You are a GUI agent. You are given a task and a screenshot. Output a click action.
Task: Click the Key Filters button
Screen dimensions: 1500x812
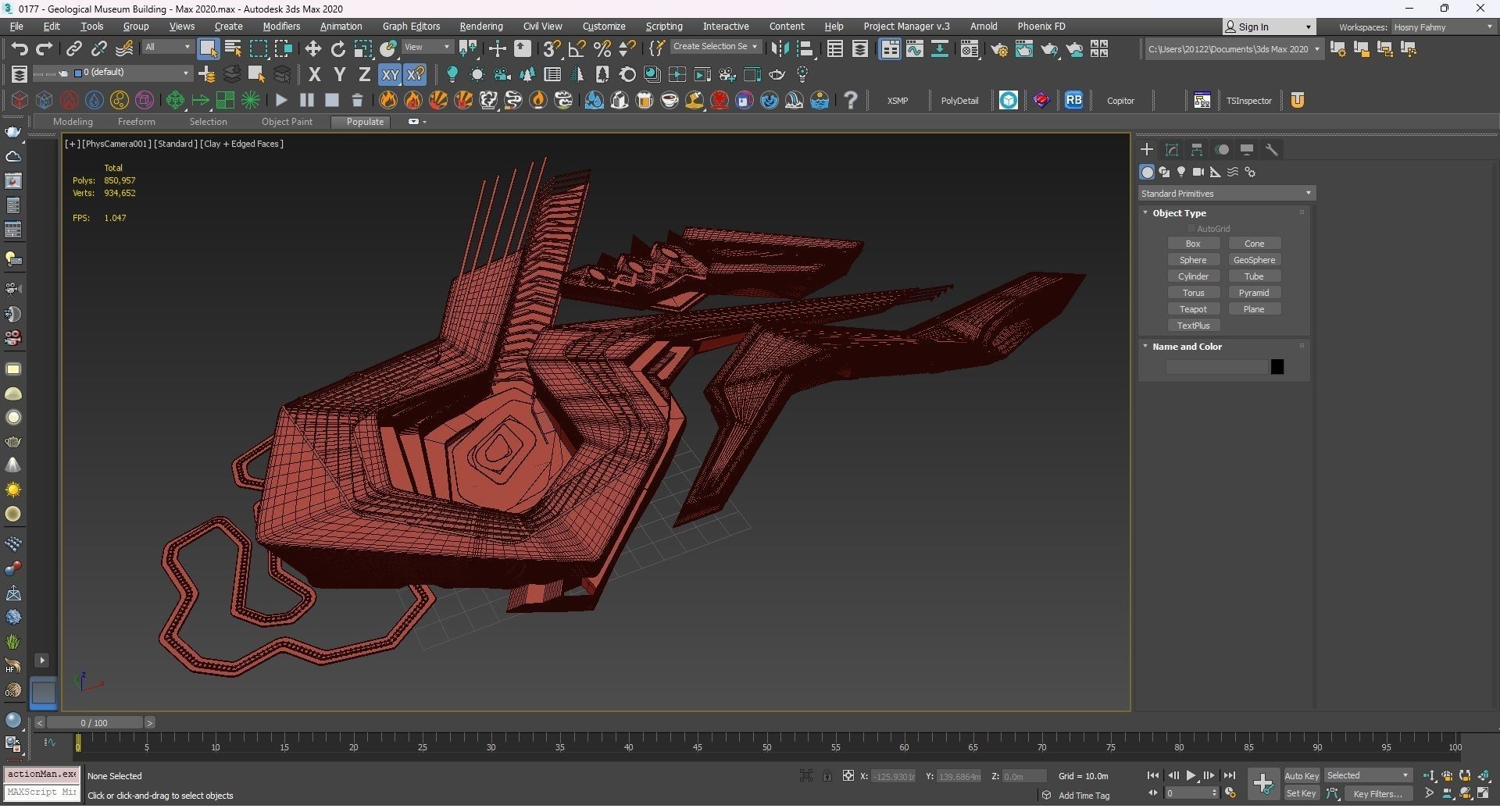(1377, 794)
